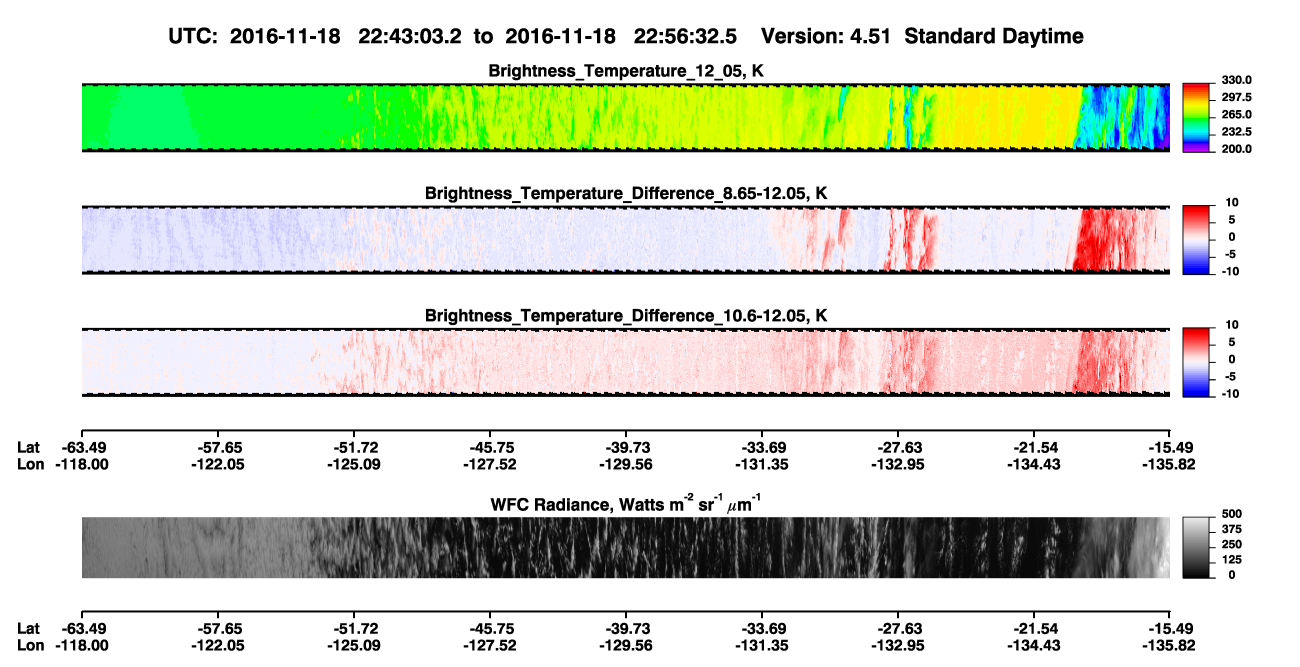Viewport: 1300px width, 667px height.
Task: Click longitude '-127.52' beneath the 10.6-12.05 panel
Action: (x=490, y=464)
